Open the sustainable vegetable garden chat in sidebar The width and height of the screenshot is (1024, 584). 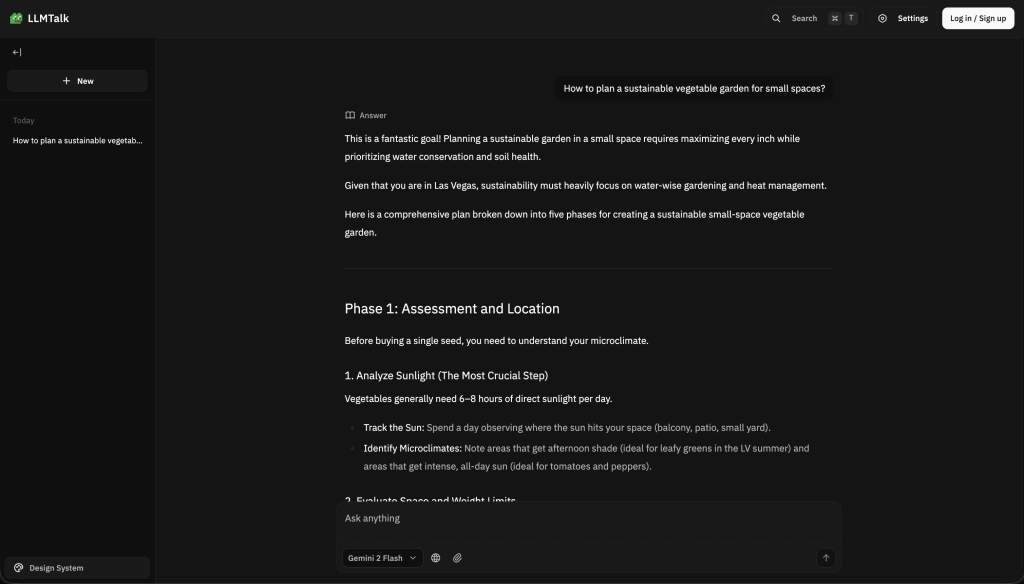[77, 141]
